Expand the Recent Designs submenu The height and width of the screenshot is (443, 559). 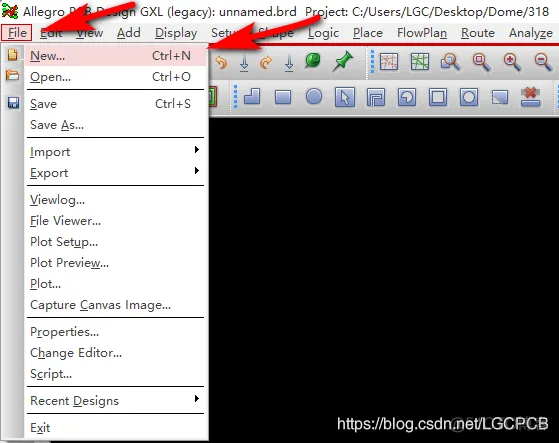[x=116, y=400]
